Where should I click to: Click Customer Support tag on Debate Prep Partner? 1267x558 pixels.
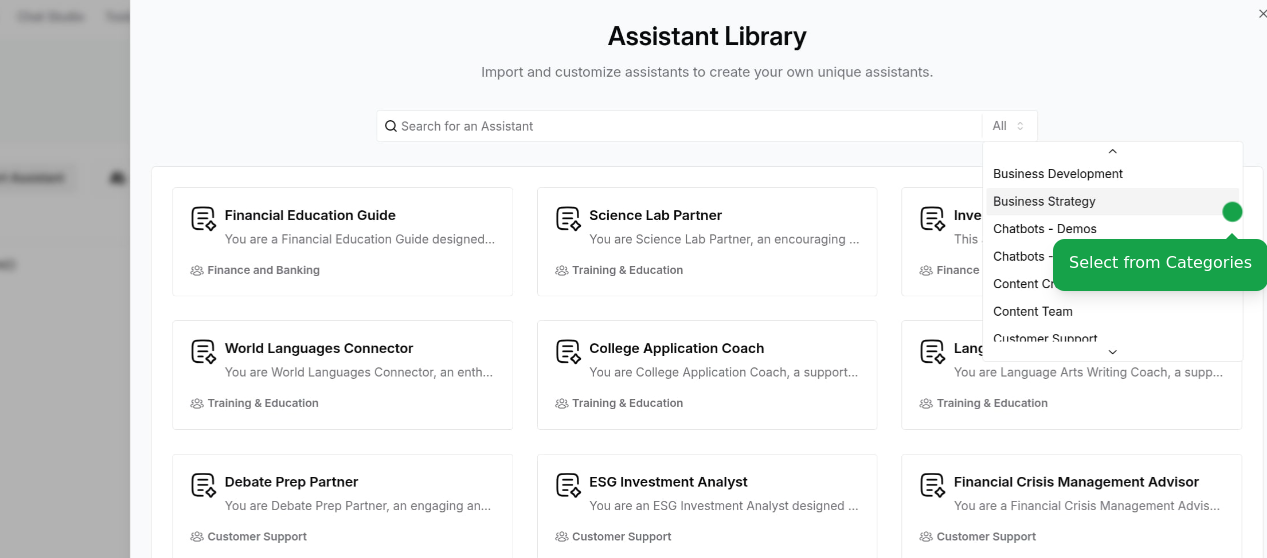[257, 537]
